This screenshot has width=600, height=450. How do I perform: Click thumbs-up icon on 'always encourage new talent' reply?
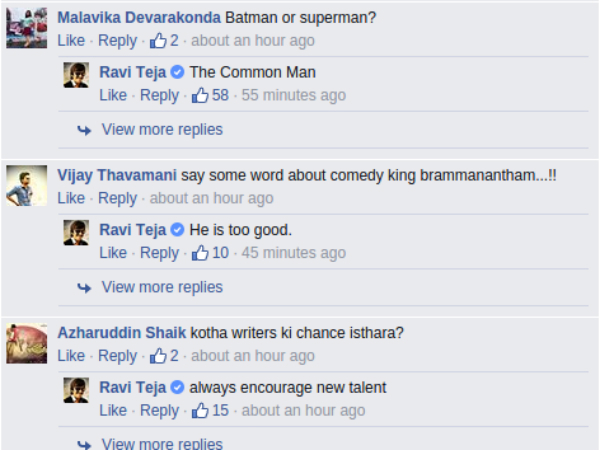tap(200, 410)
